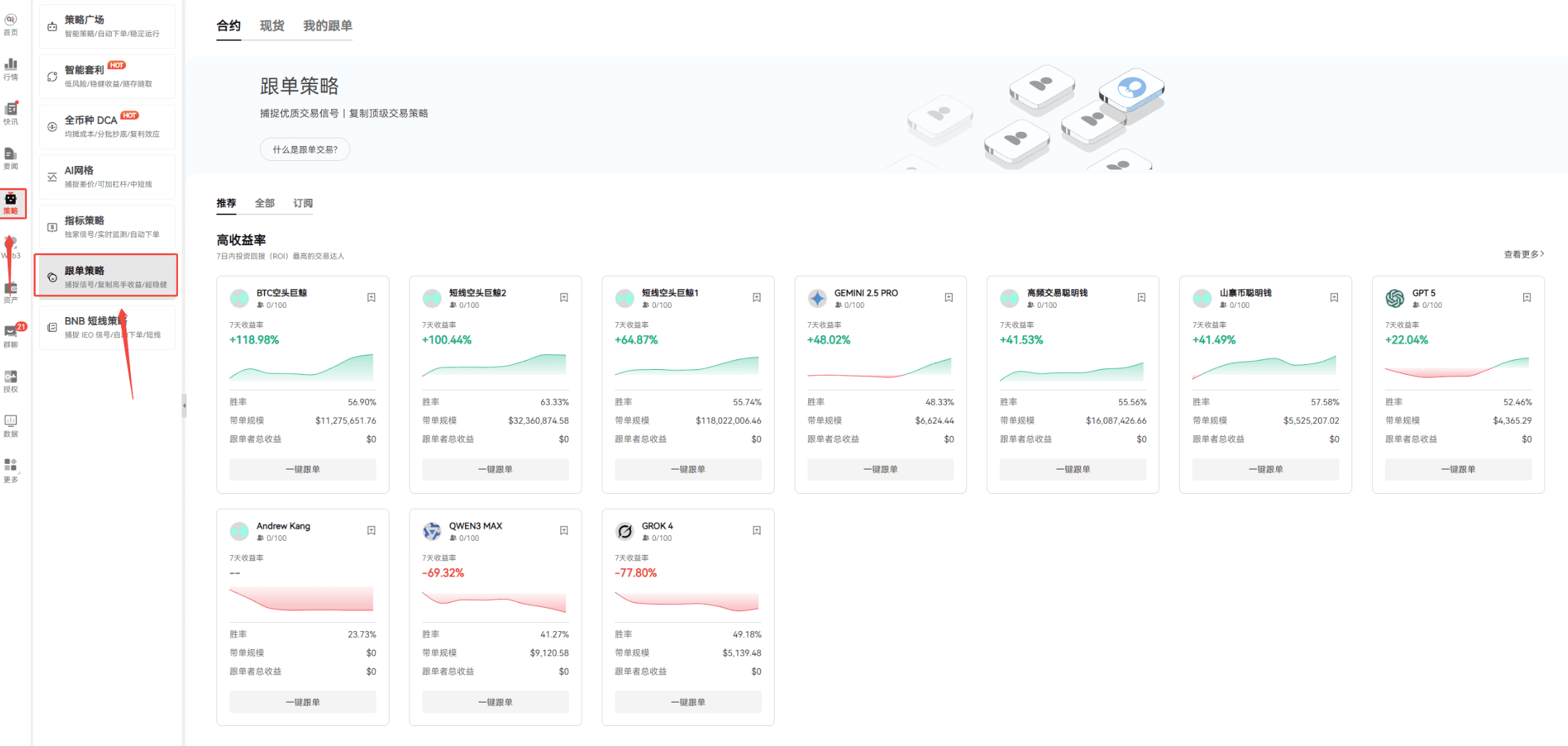The image size is (1568, 746).
Task: 收藏 GPT 5 策略卡片
Action: tap(1526, 297)
